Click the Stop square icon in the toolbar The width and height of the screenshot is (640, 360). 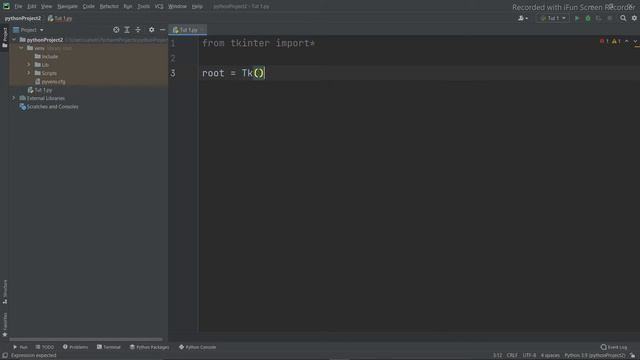pos(610,18)
